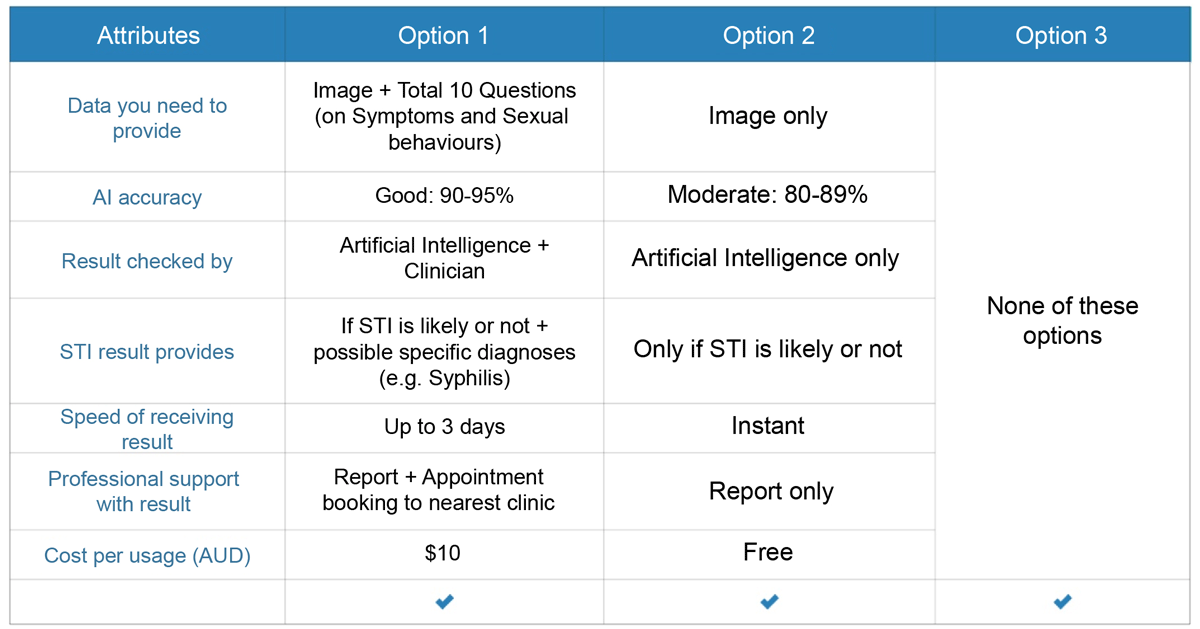Select the 'None of these options' cell
The image size is (1200, 629).
1062,321
